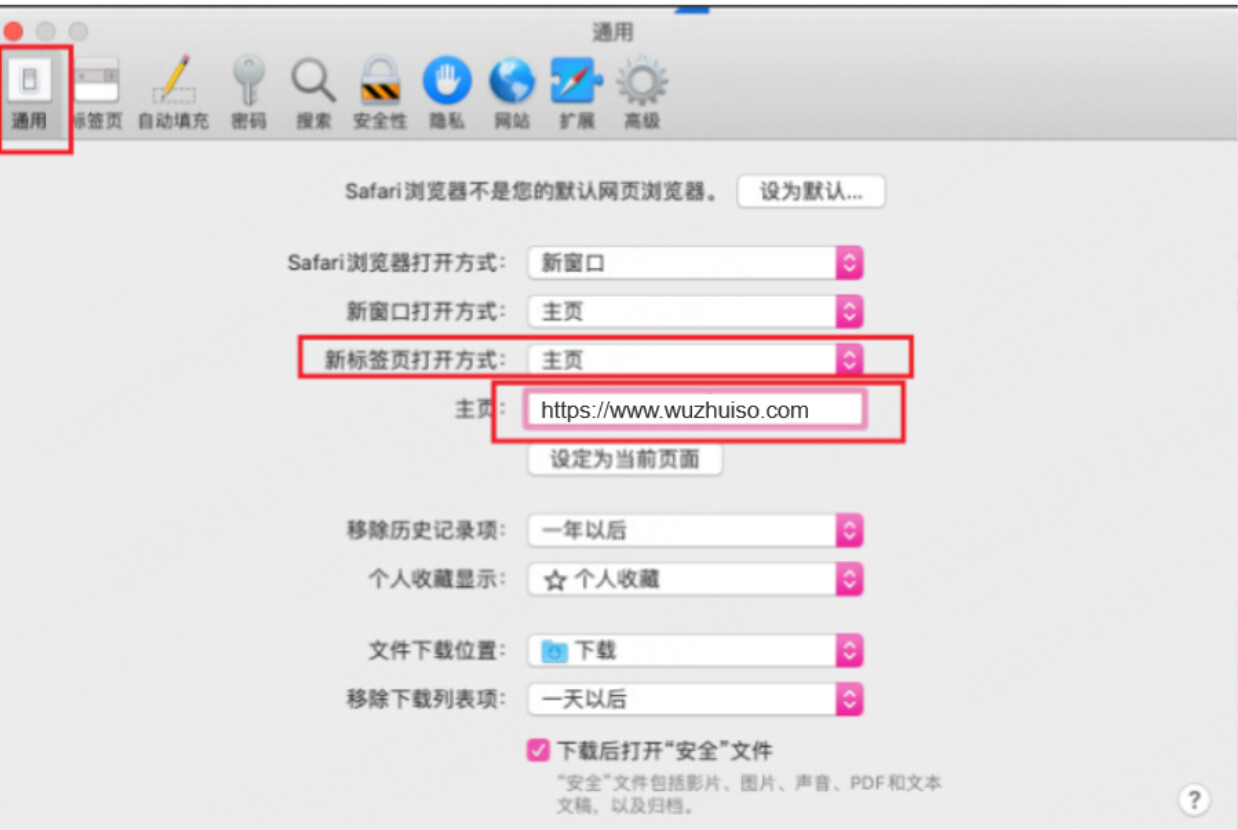This screenshot has height=830, width=1238.
Task: Click the 设定为当前页面 button
Action: point(625,460)
